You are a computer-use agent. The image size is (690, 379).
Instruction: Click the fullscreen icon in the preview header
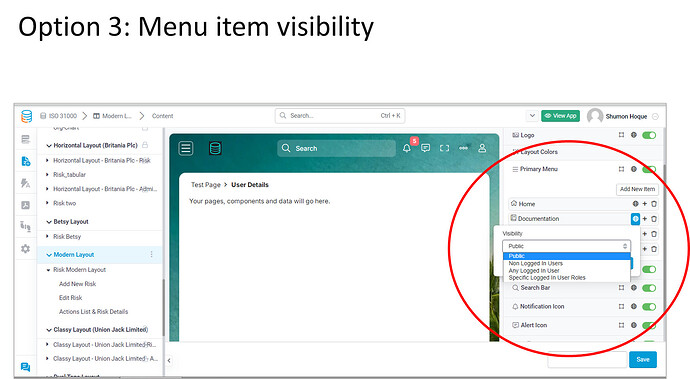point(444,148)
